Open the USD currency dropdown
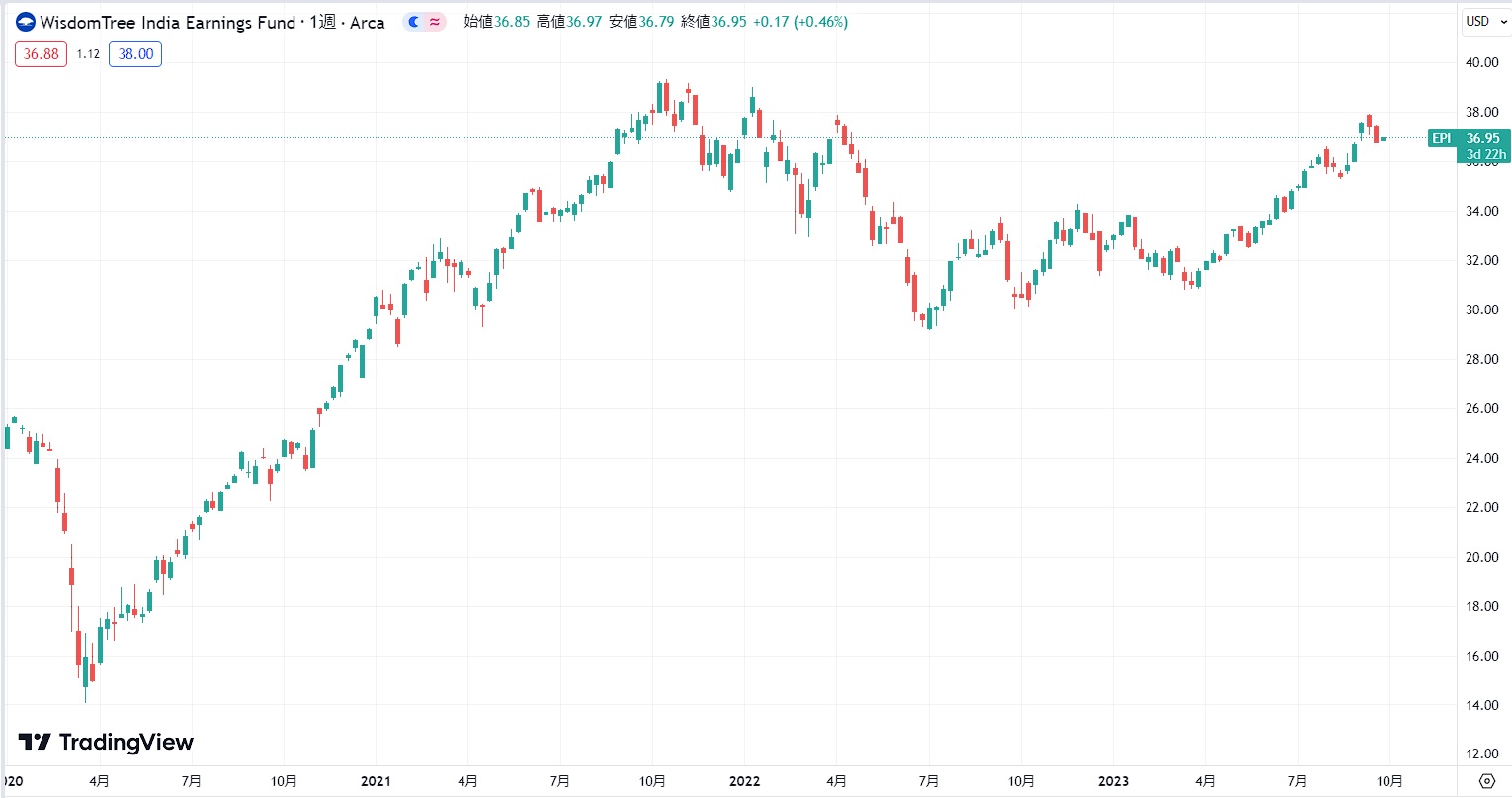Viewport: 1512px width, 798px height. pyautogui.click(x=1485, y=21)
